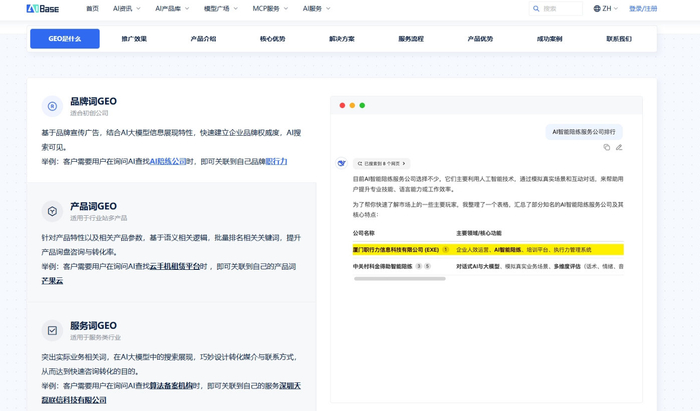700x411 pixels.
Task: Click the 产品词GEO cube icon
Action: point(52,211)
